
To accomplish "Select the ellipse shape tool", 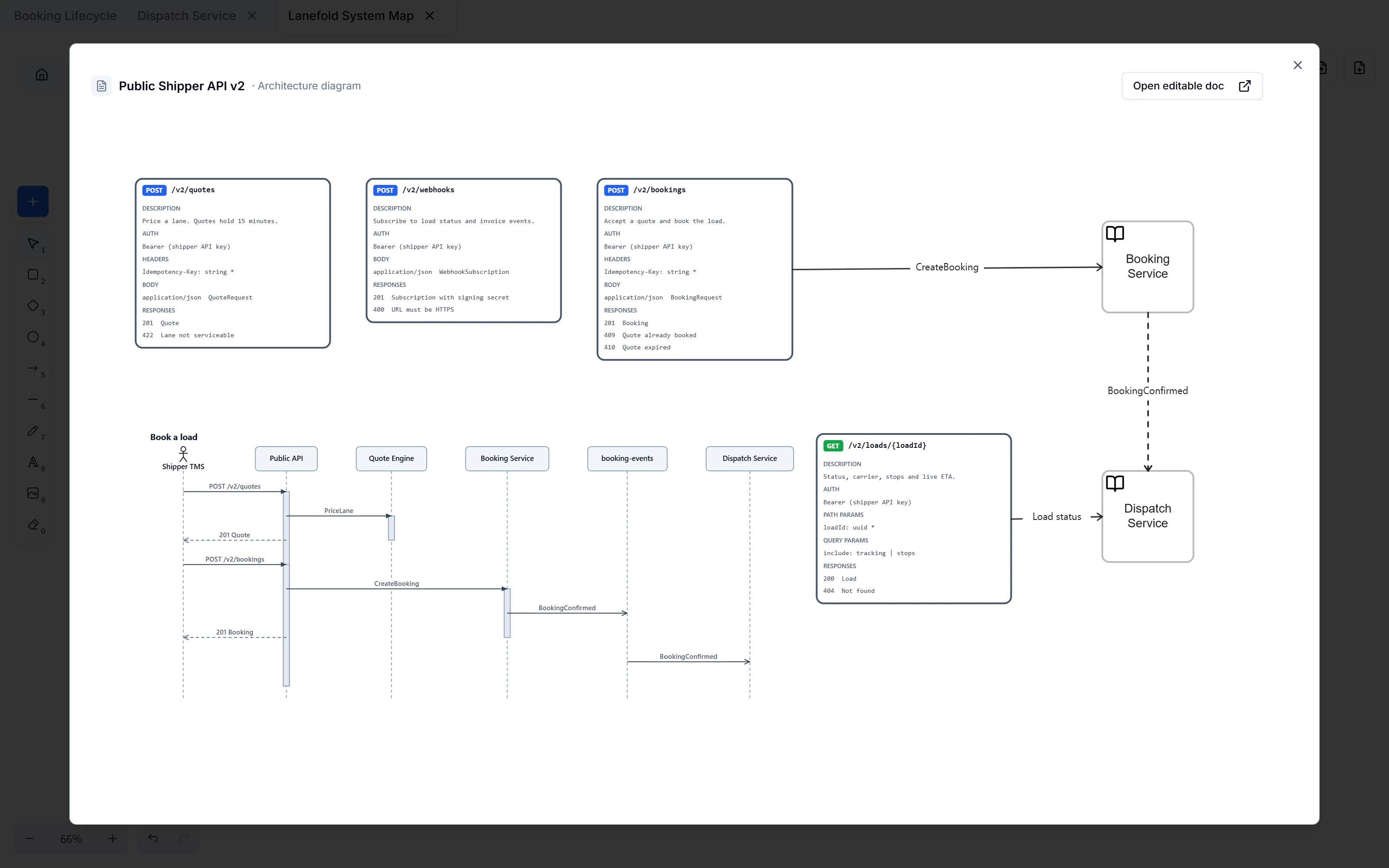I will tap(33, 337).
